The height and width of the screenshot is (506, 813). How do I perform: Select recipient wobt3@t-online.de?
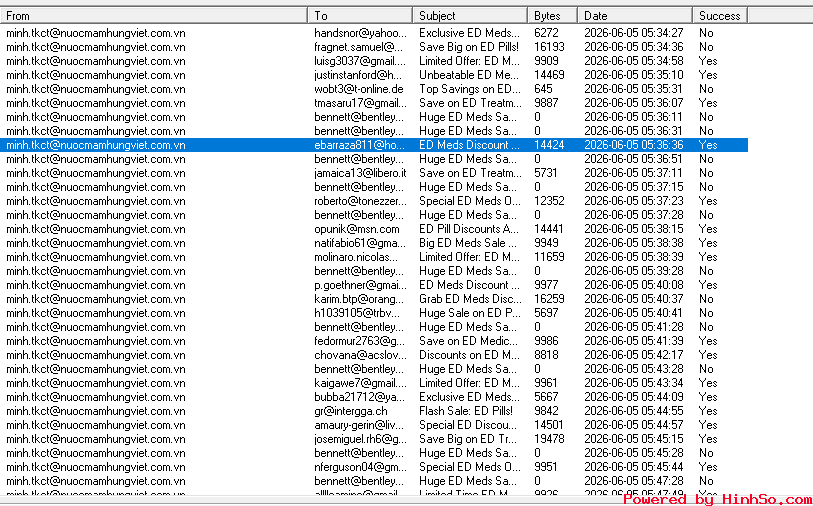click(x=359, y=89)
